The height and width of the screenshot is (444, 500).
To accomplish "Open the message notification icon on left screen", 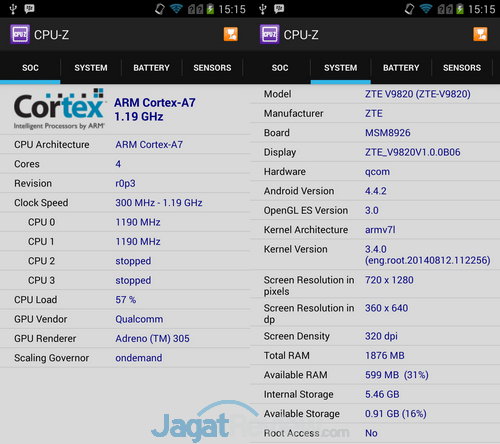I will tap(29, 9).
